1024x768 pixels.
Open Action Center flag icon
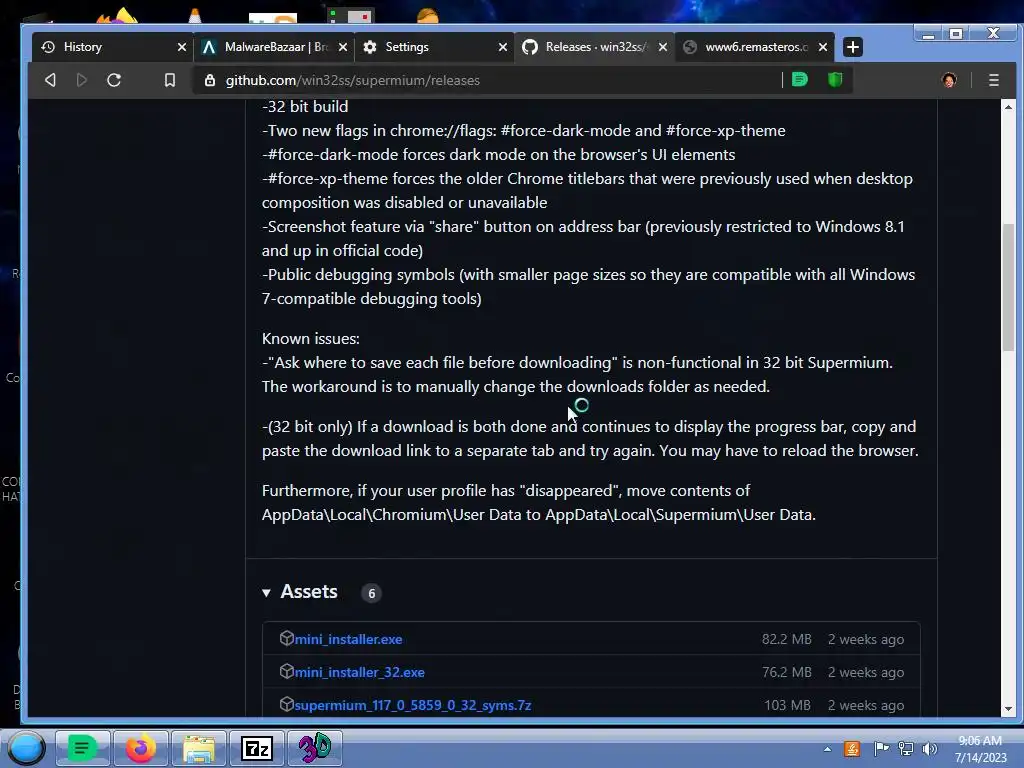881,749
